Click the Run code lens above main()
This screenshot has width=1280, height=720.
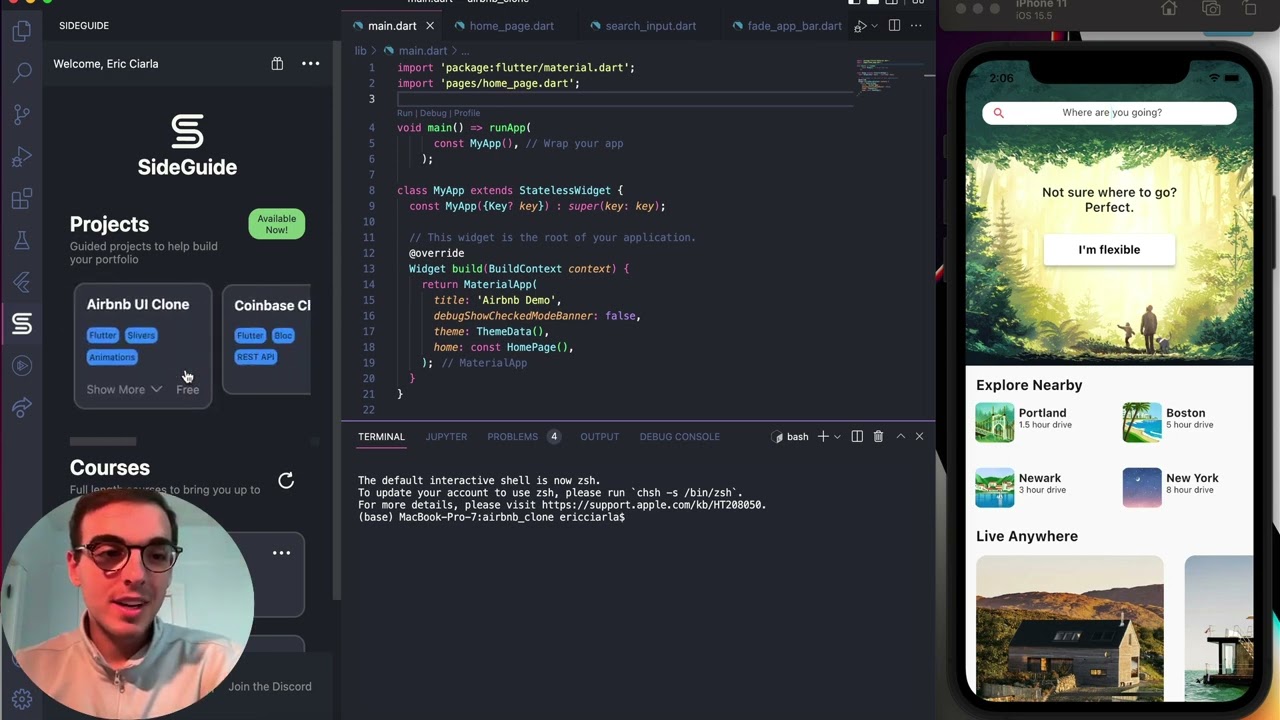coord(405,113)
